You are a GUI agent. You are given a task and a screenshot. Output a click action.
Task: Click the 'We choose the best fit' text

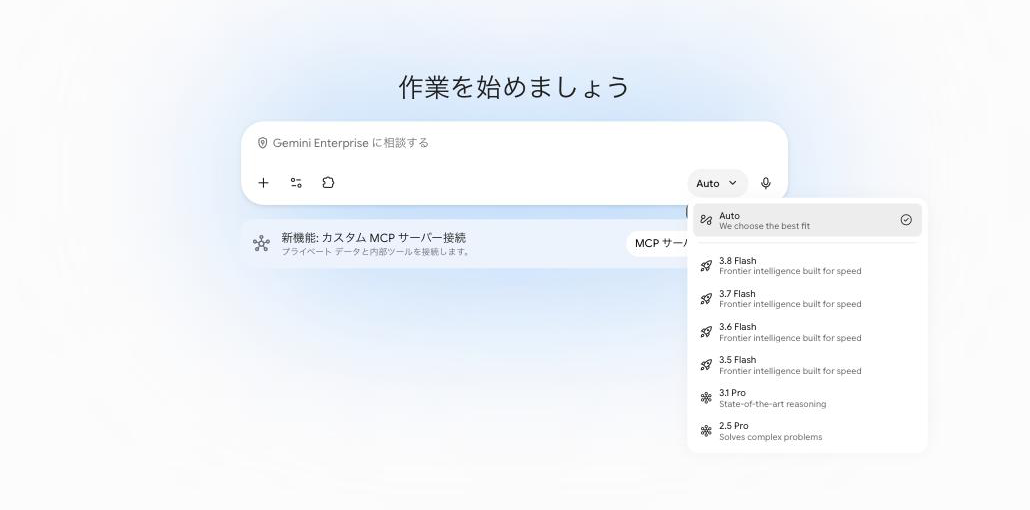pos(764,226)
